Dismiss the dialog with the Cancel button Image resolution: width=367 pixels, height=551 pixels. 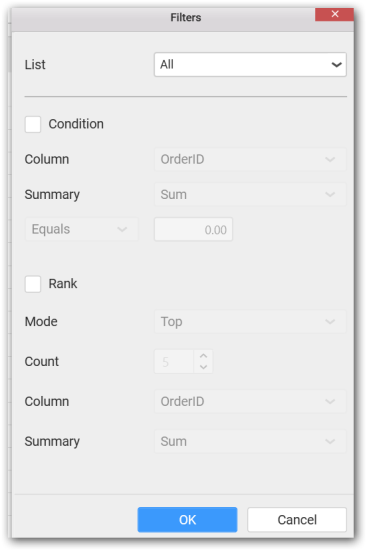[x=297, y=520]
